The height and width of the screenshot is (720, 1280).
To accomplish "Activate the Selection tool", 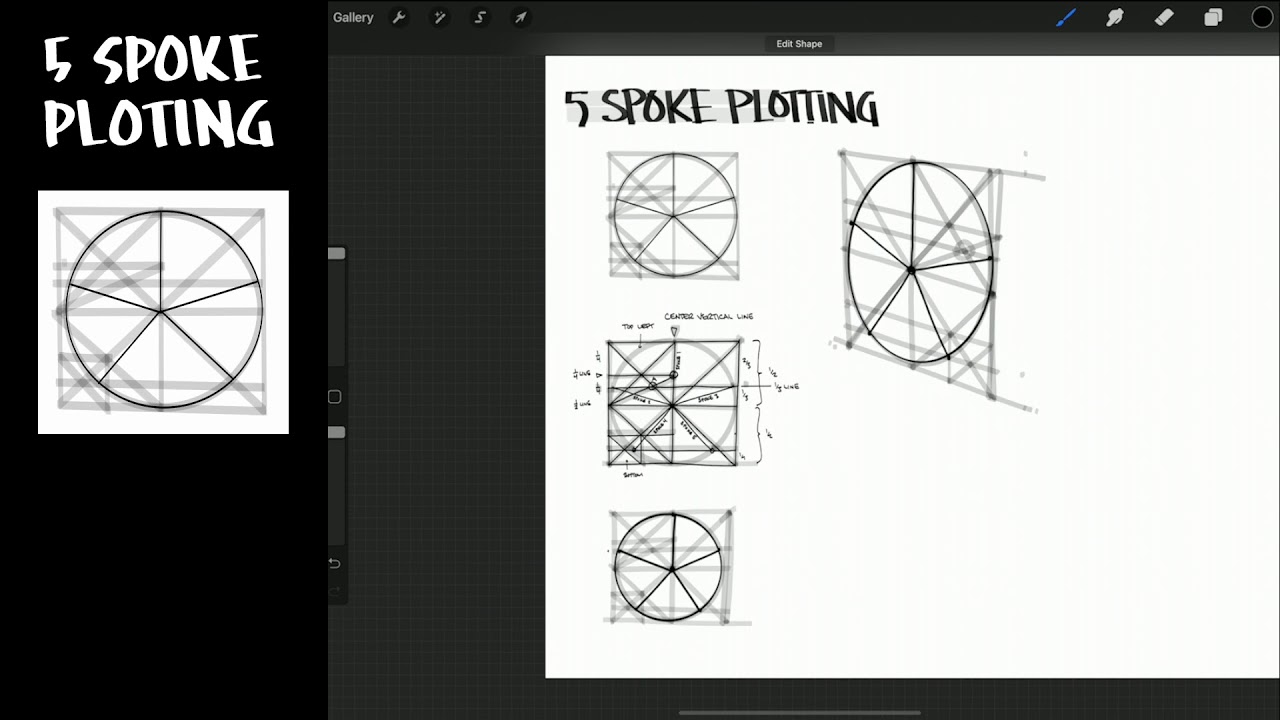I will (480, 17).
